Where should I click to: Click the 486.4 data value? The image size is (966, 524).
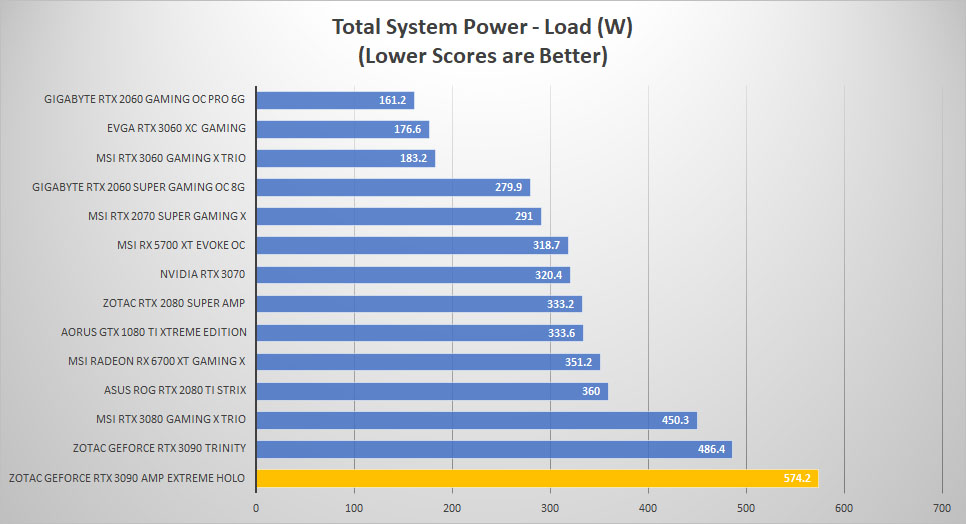click(x=711, y=449)
